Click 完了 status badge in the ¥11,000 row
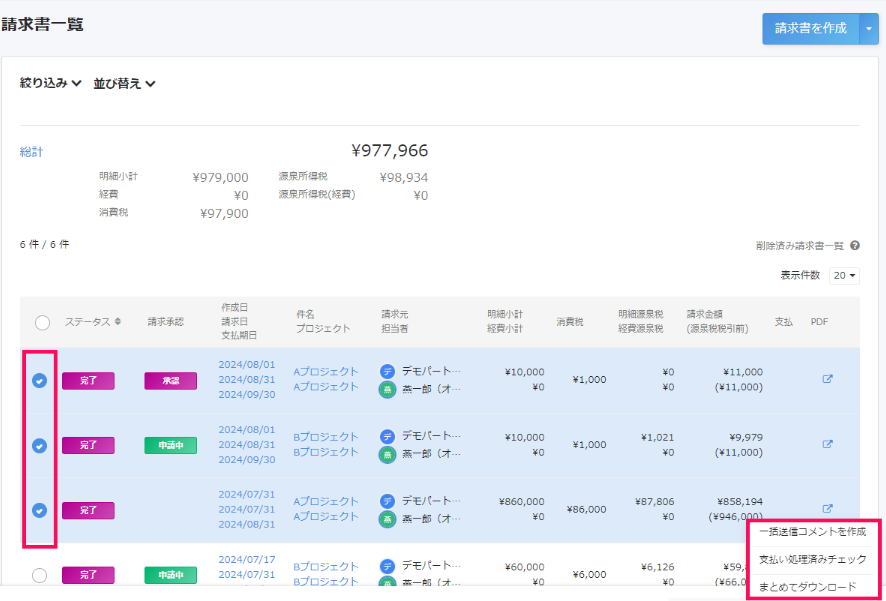Image resolution: width=886 pixels, height=601 pixels. [88, 381]
